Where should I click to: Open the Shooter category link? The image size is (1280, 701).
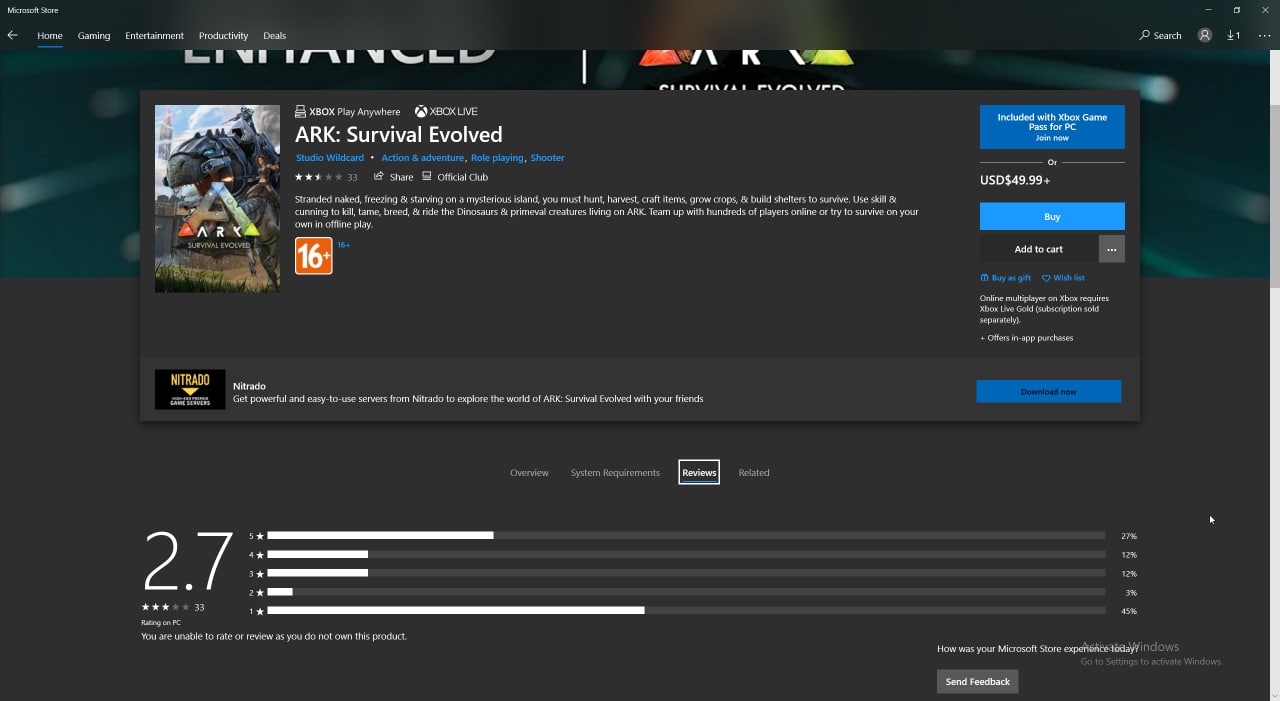point(547,158)
